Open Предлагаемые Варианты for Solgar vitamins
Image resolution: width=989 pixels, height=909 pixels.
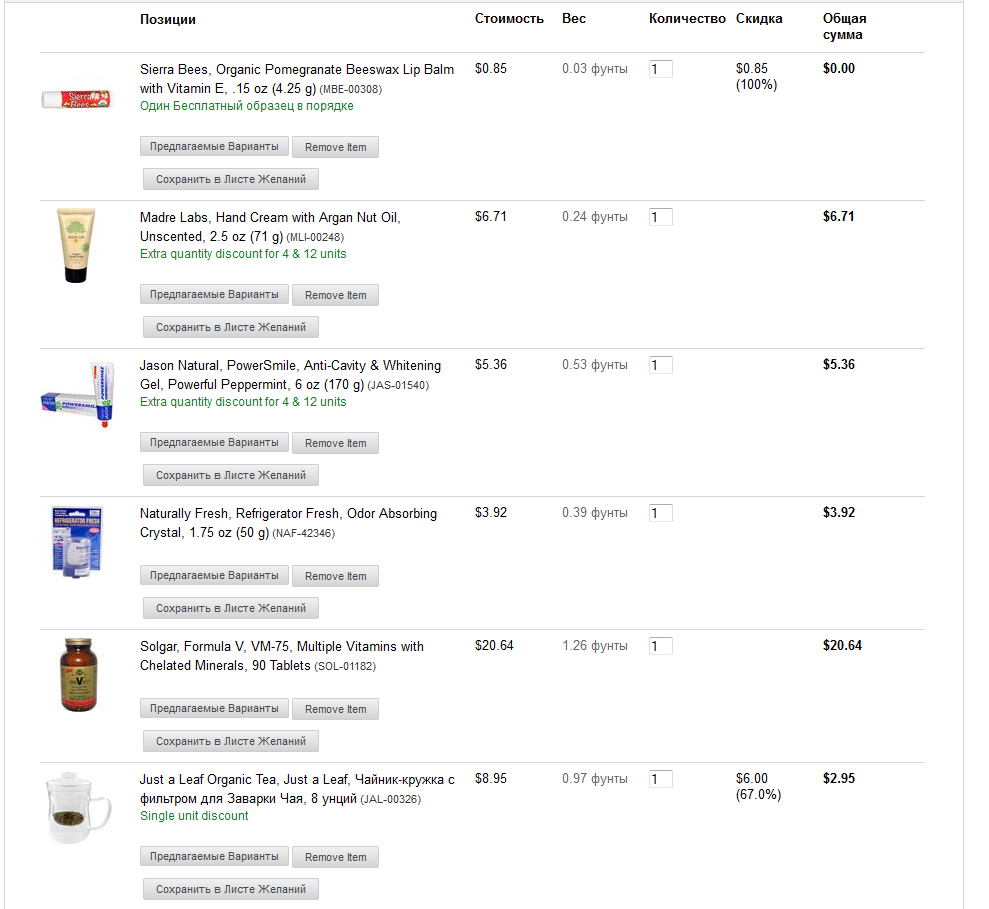point(214,708)
